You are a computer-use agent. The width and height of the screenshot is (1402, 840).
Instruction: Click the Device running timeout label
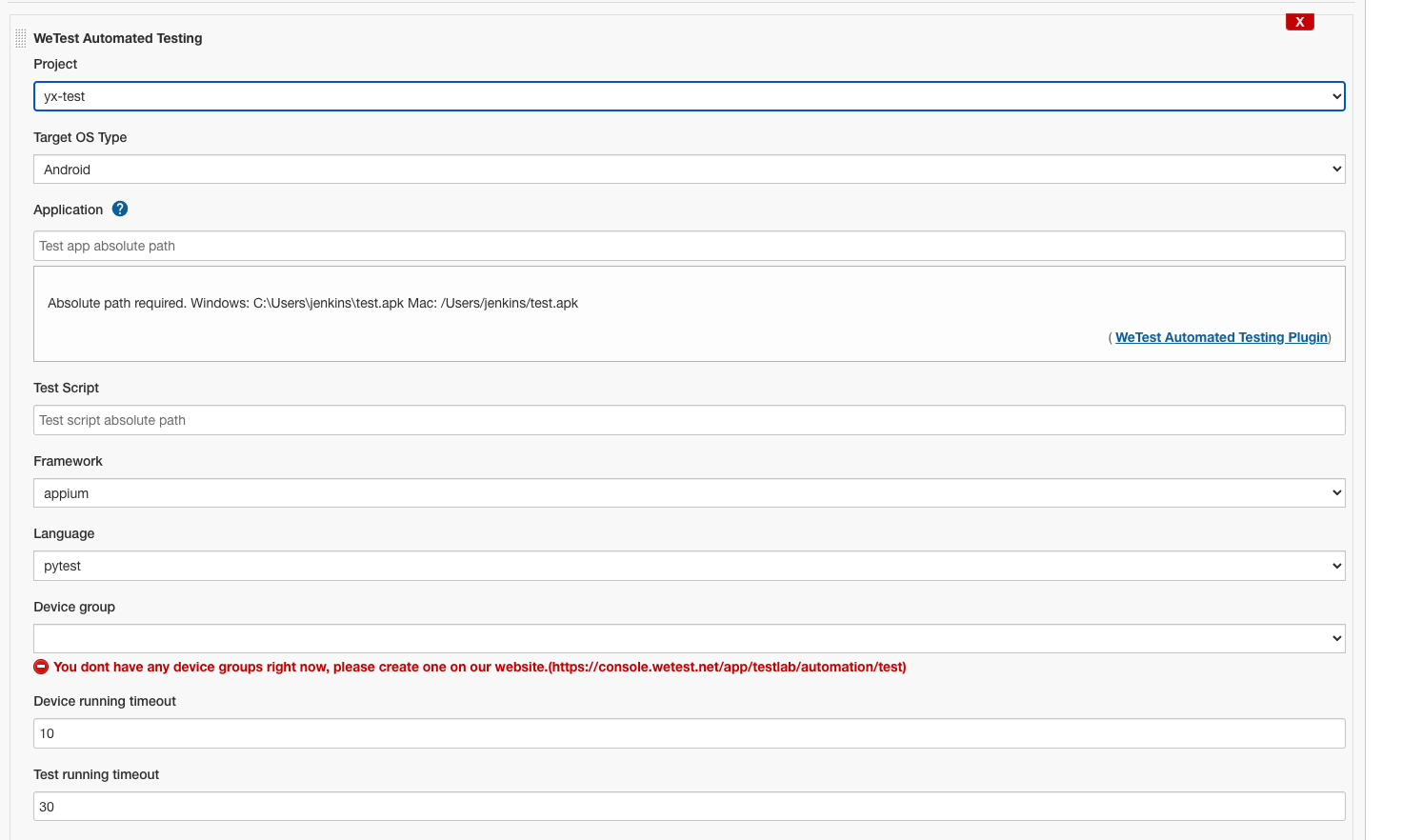[x=105, y=701]
